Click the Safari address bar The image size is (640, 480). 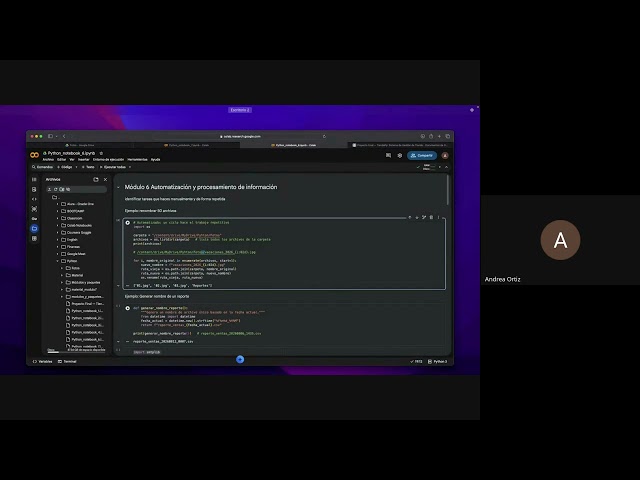(x=240, y=136)
